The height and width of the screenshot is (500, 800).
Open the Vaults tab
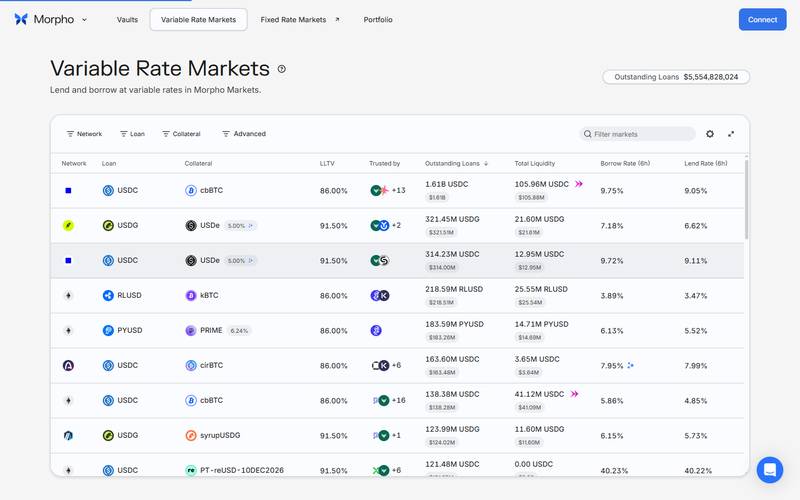(x=127, y=19)
